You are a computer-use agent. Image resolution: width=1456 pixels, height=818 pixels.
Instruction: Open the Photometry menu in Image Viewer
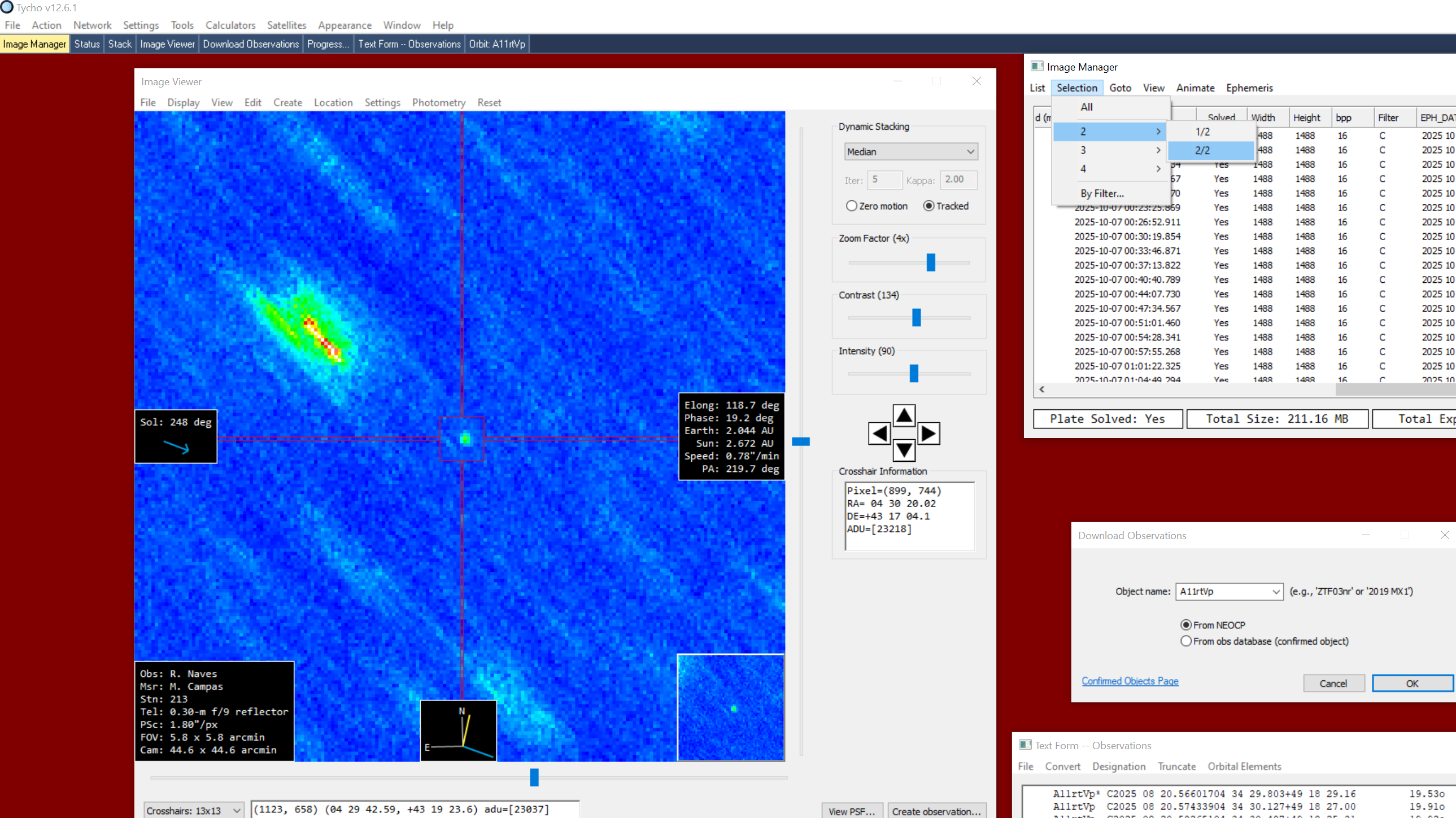(439, 102)
